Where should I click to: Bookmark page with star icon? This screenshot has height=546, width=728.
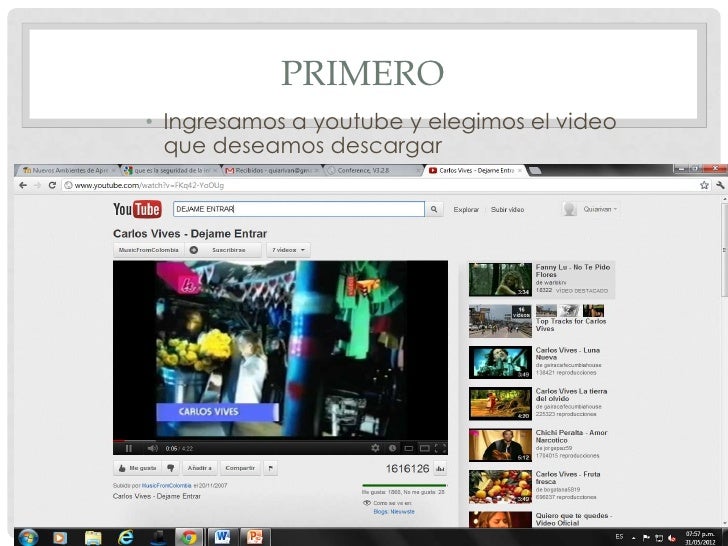[x=704, y=185]
